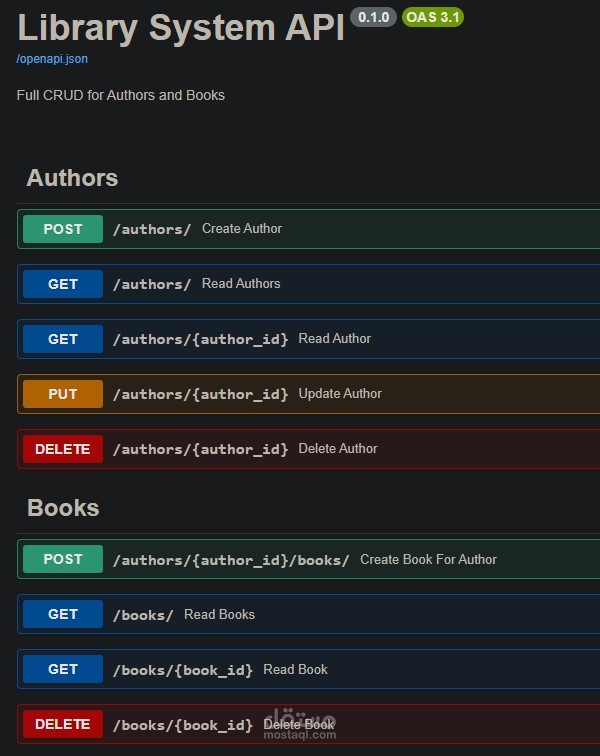Click the GET badge for Read Author
The image size is (600, 756).
point(63,339)
